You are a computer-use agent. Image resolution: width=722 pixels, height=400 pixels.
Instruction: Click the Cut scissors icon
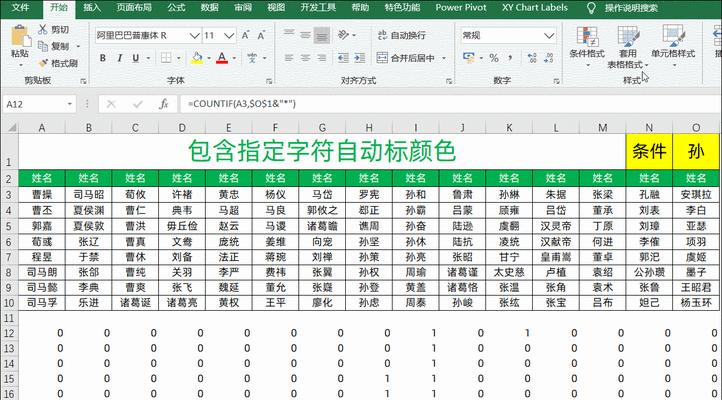pos(43,30)
